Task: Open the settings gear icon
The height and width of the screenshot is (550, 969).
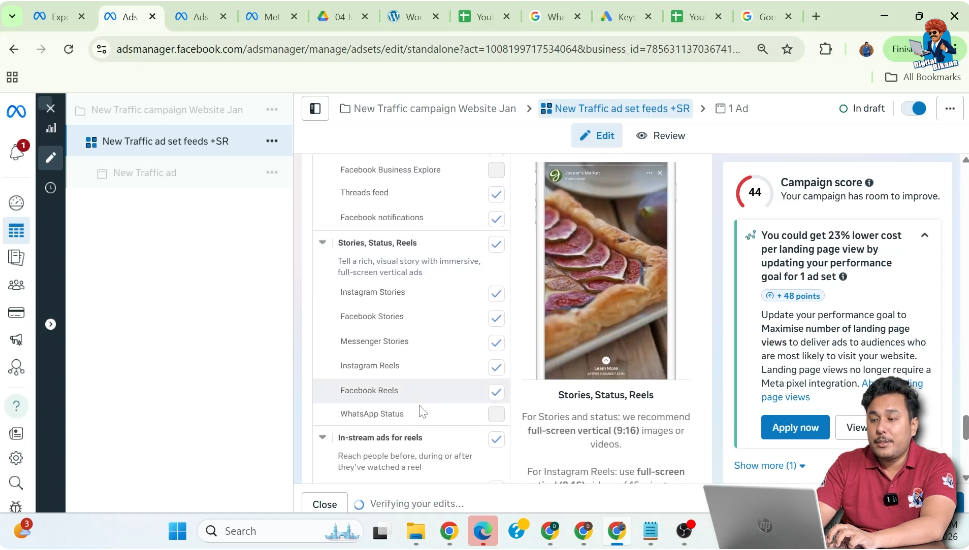Action: point(16,458)
